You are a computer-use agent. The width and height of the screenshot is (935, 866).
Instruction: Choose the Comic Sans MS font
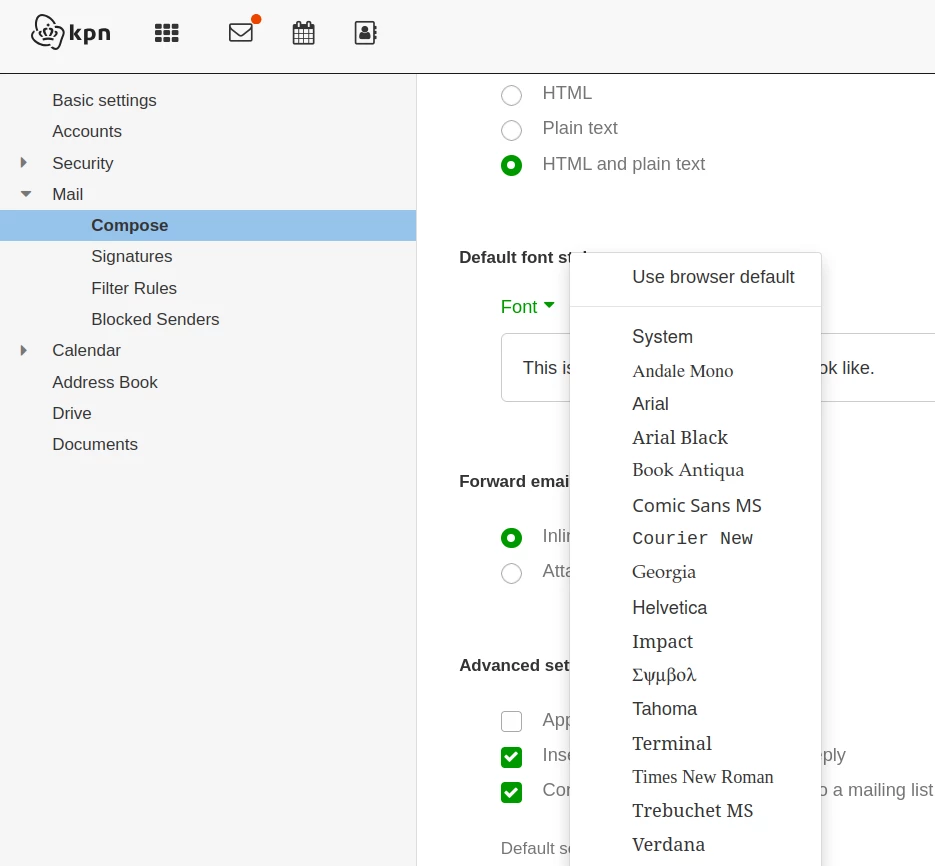click(x=695, y=506)
